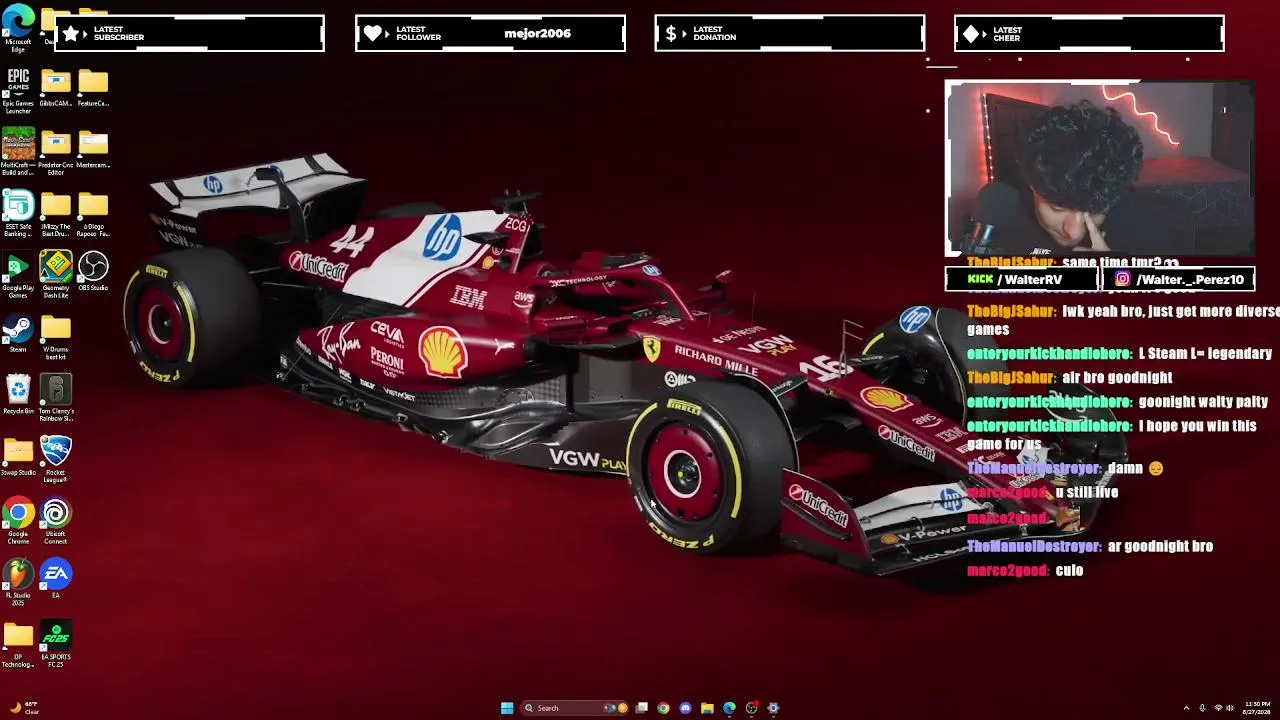Screen dimensions: 1280x720
Task: Launch EA SPORTS FC 25
Action: coord(56,645)
